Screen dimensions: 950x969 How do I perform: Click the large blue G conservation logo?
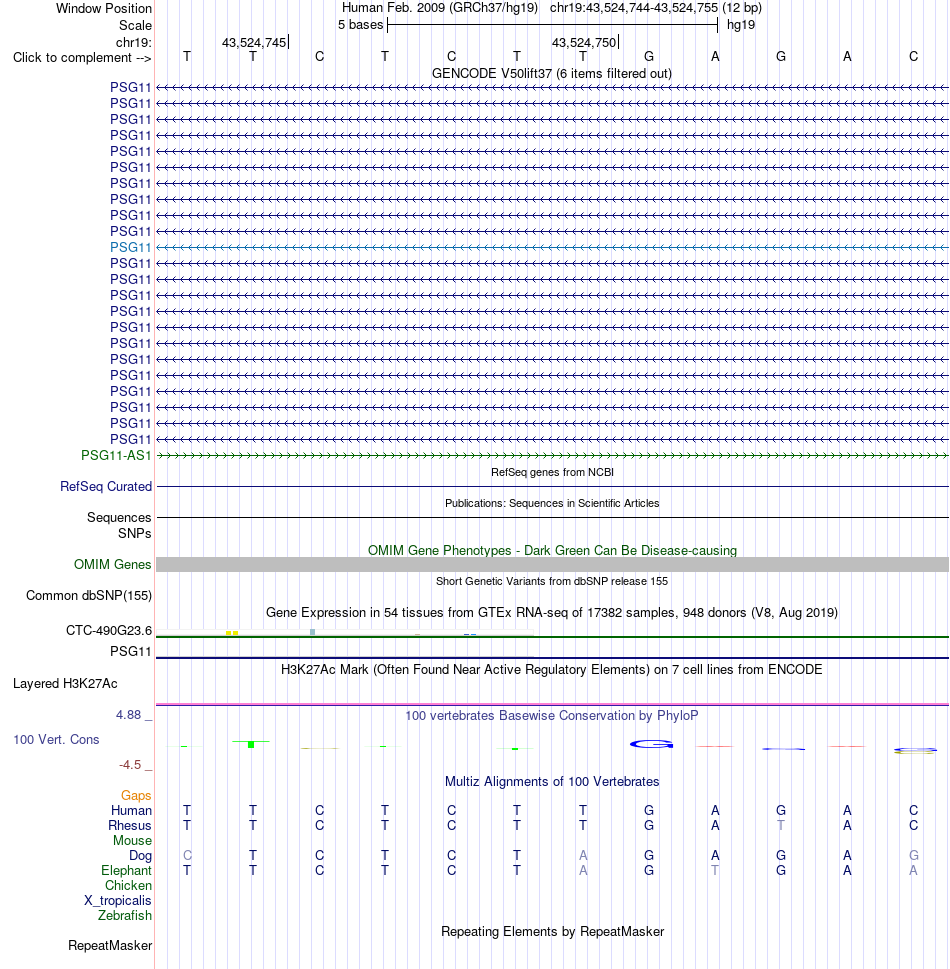651,744
